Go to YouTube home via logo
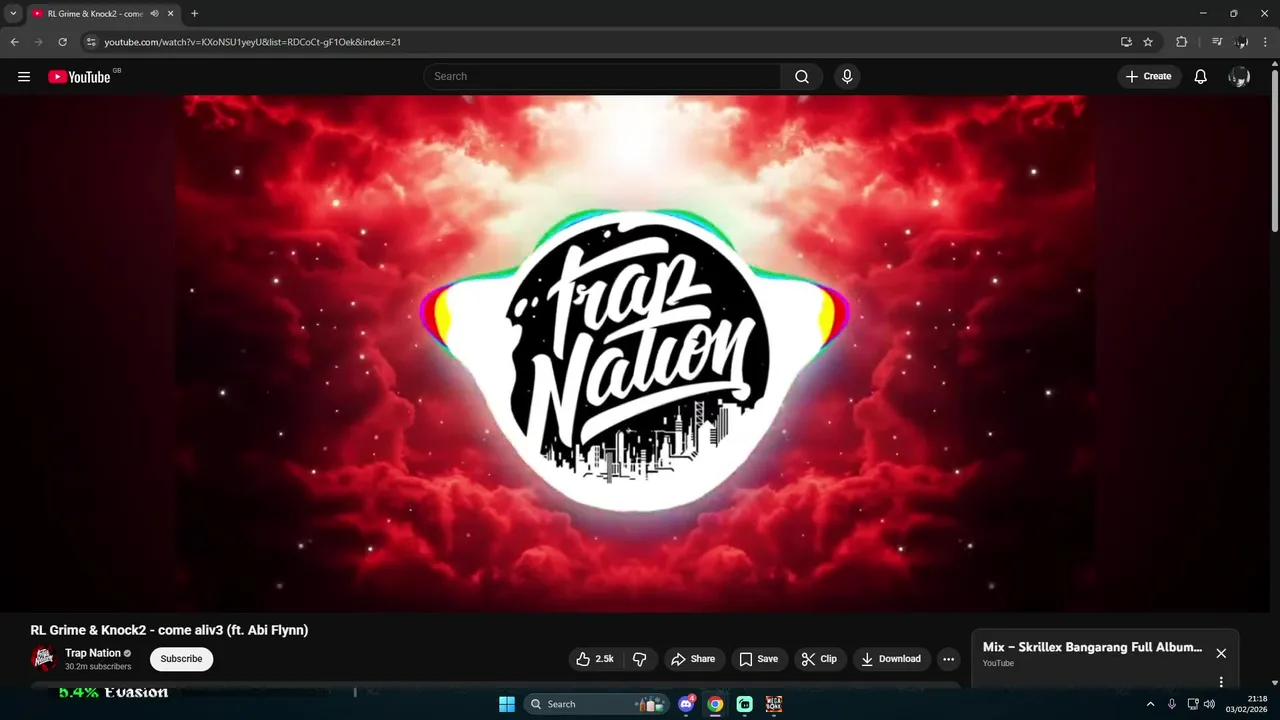This screenshot has width=1280, height=720. pyautogui.click(x=79, y=77)
